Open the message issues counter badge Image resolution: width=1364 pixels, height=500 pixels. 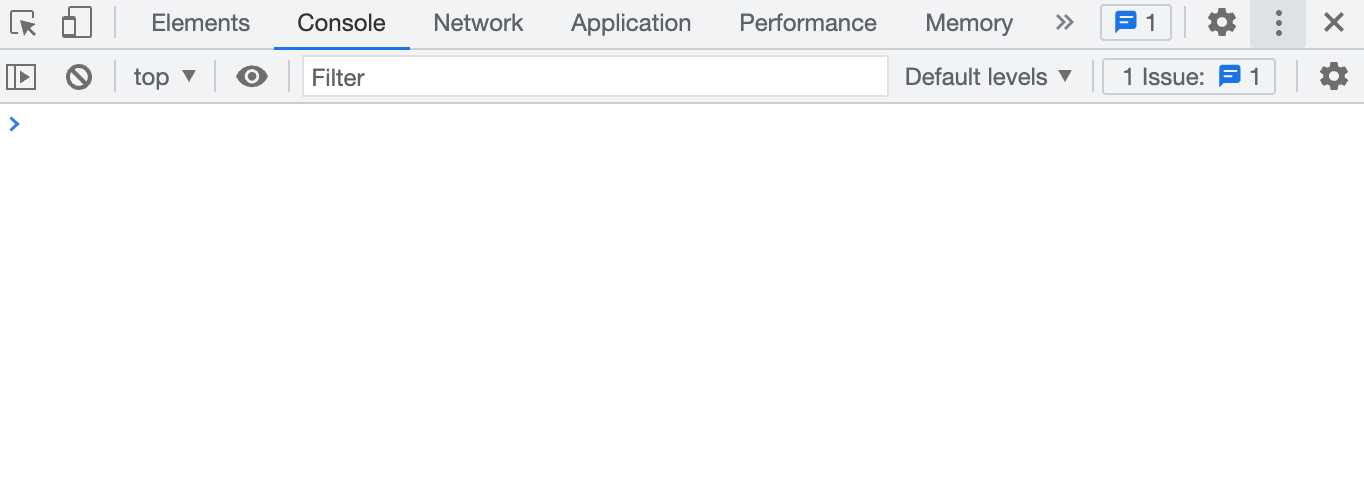pyautogui.click(x=1136, y=23)
